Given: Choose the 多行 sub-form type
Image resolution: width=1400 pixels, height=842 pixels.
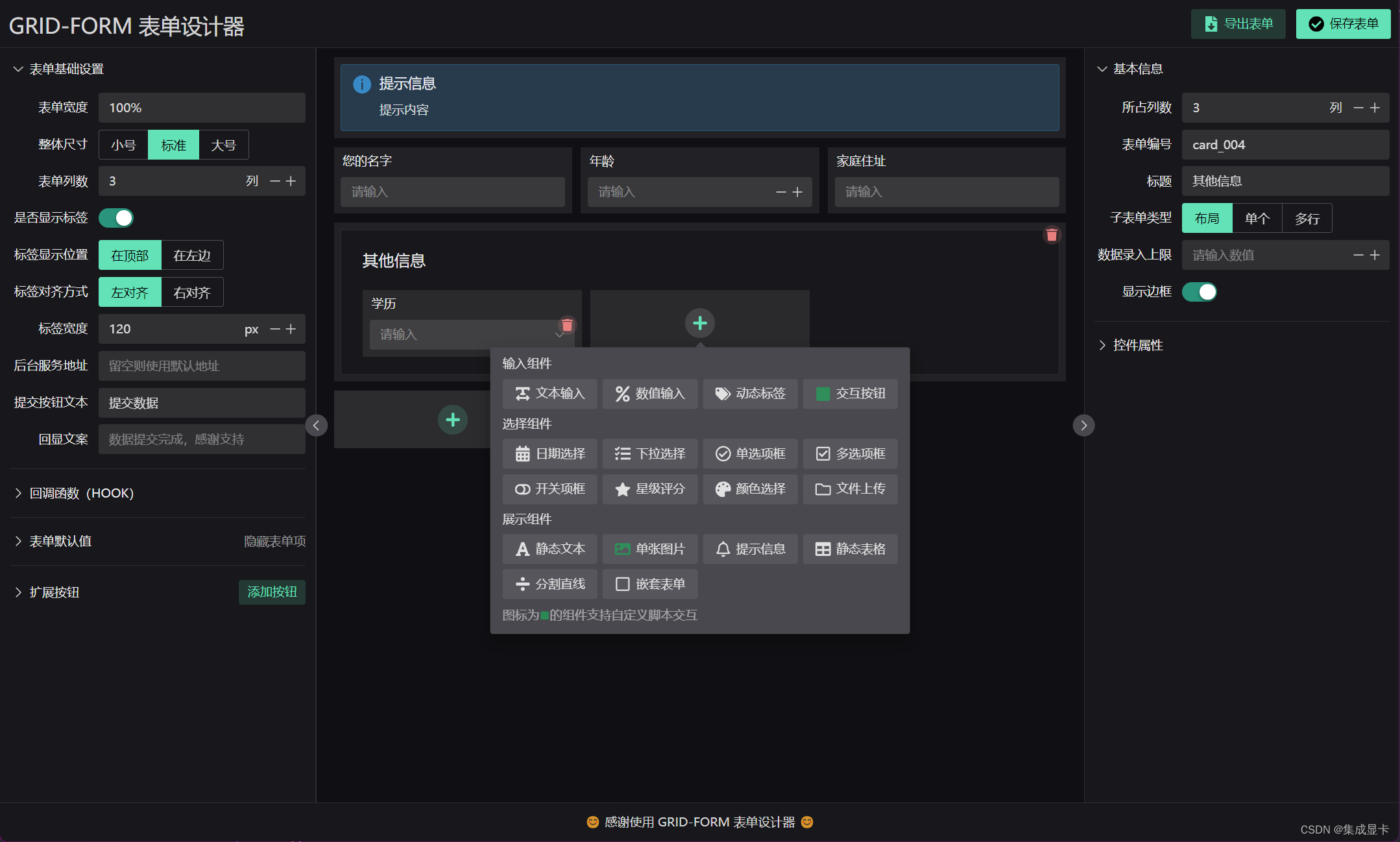Looking at the screenshot, I should pyautogui.click(x=1307, y=219).
